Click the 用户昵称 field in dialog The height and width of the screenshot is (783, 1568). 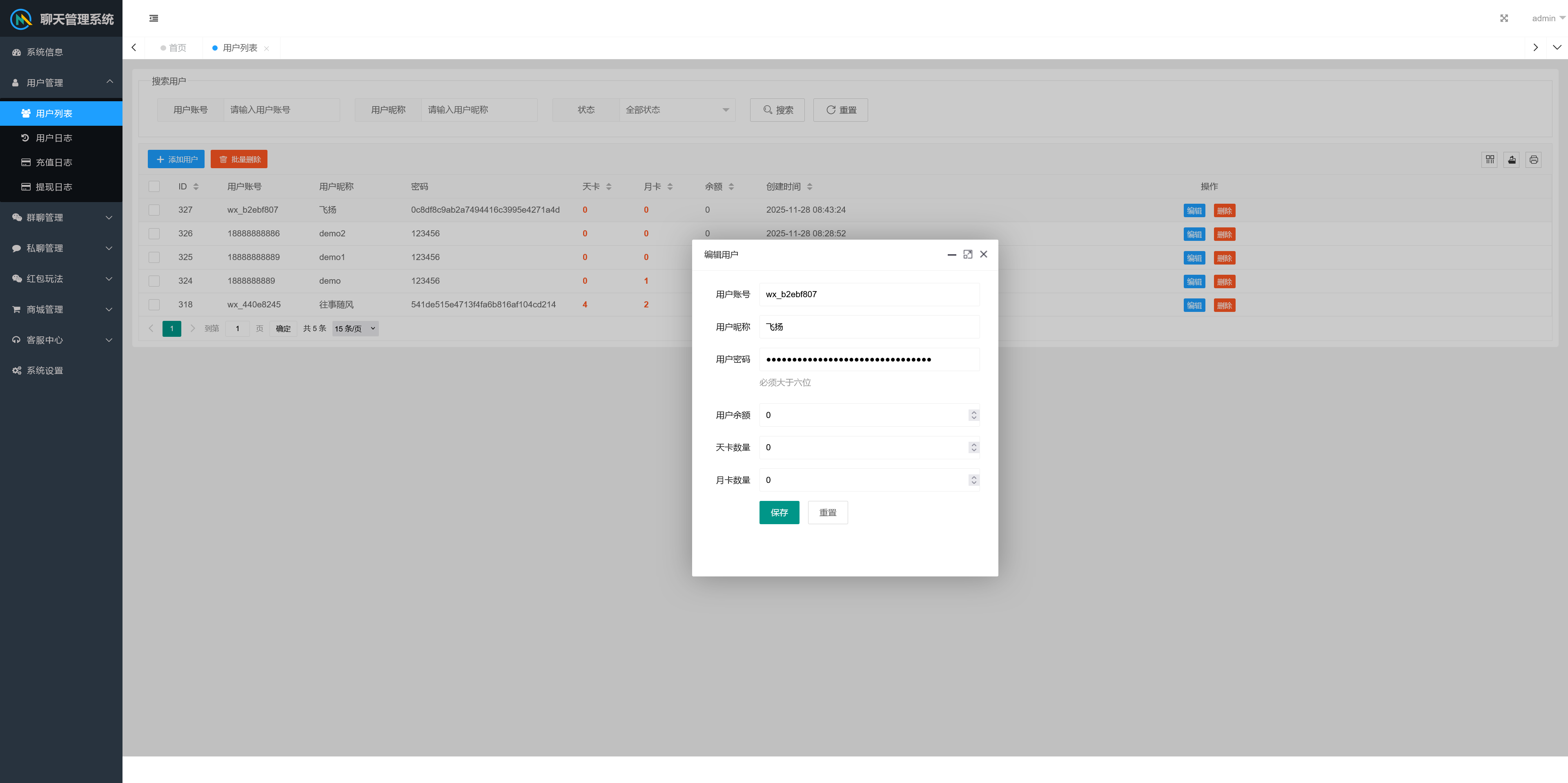point(869,327)
